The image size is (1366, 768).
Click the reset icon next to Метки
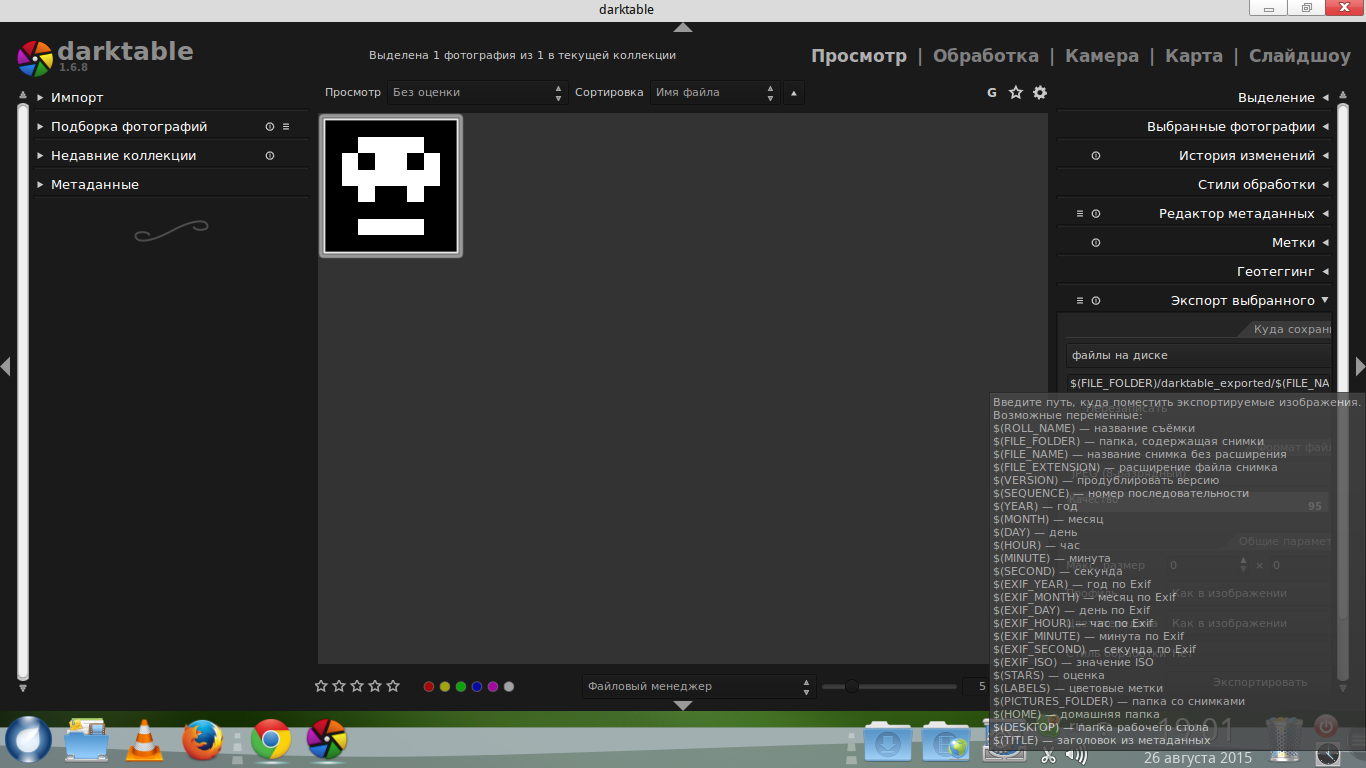pos(1096,243)
